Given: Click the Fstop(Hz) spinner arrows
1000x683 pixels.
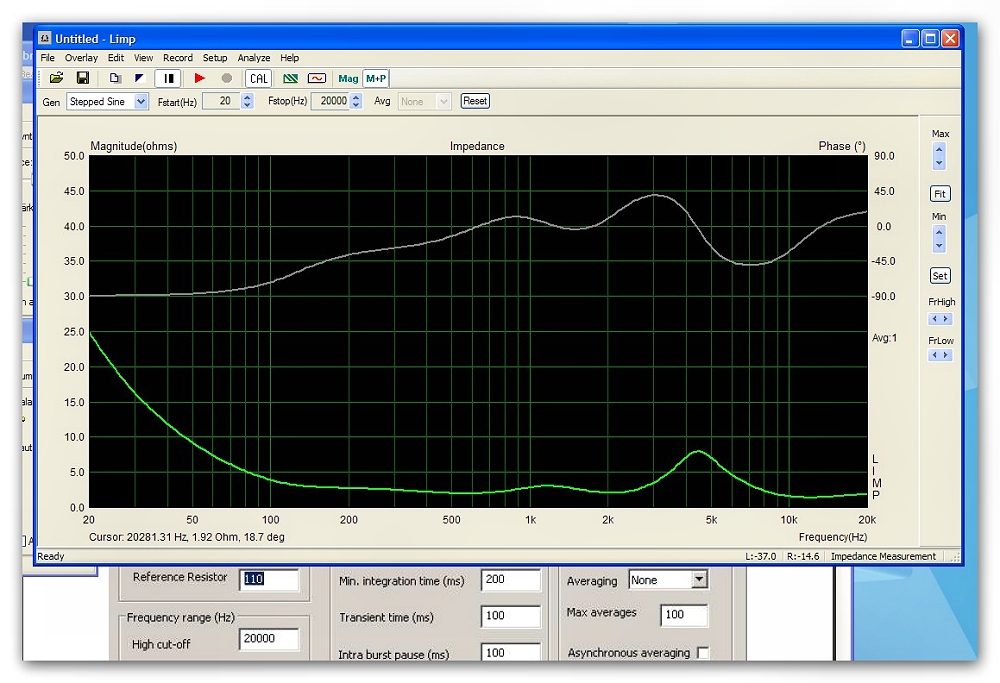Looking at the screenshot, I should coord(356,101).
